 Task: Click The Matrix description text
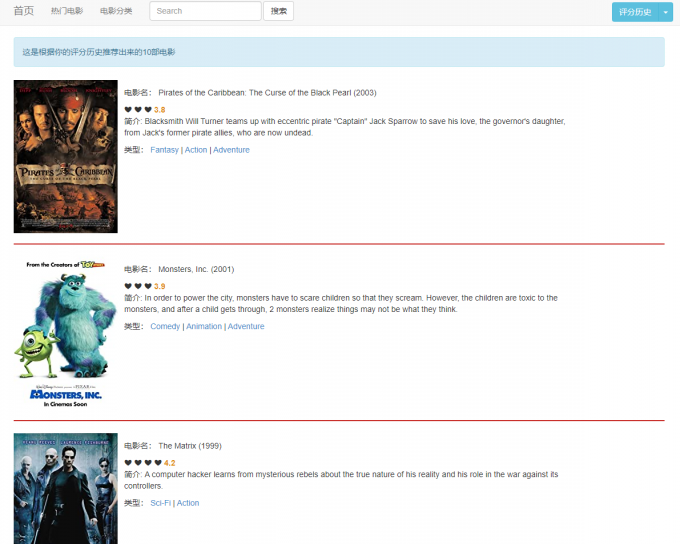pyautogui.click(x=341, y=480)
